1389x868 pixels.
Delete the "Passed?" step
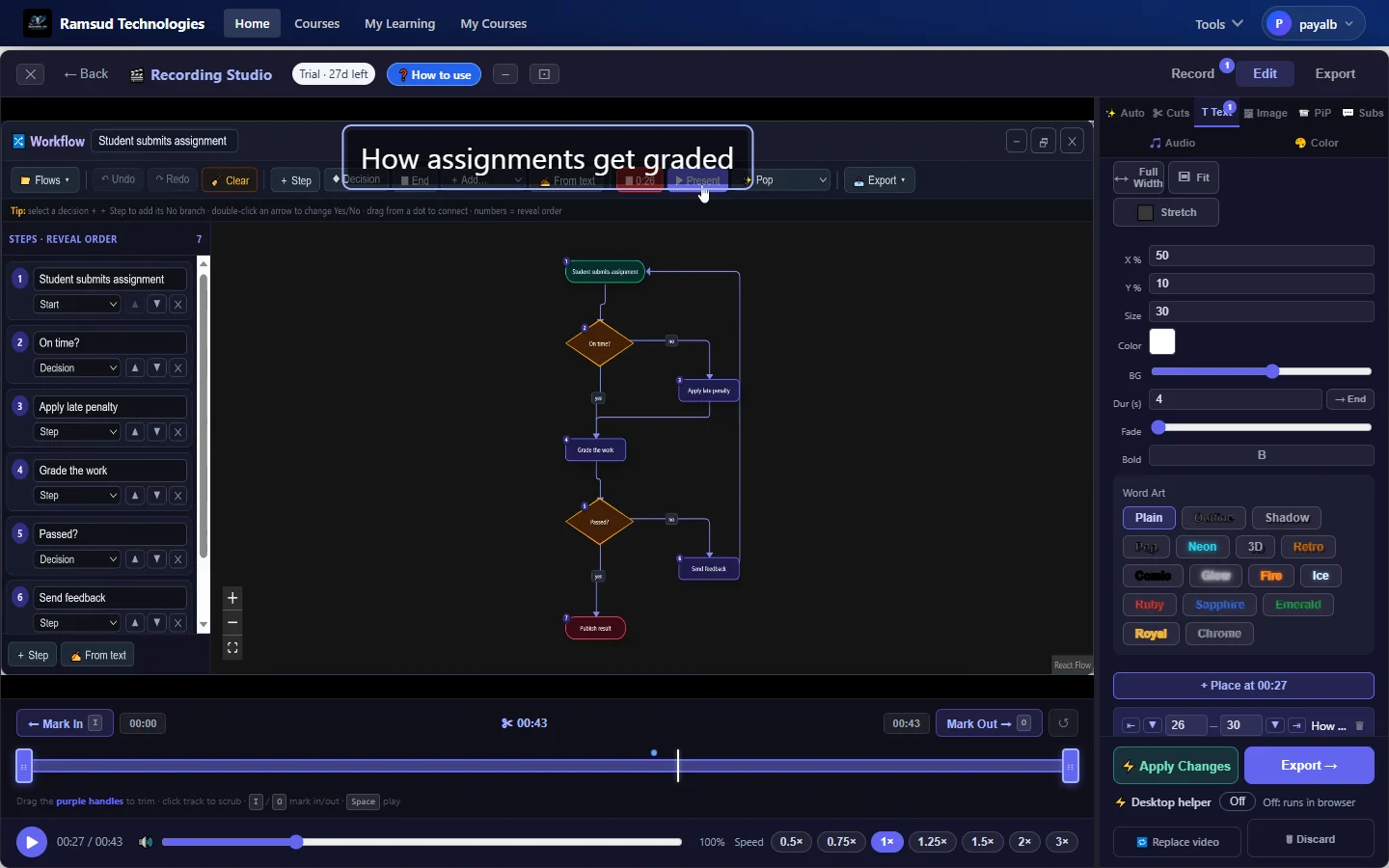click(x=178, y=559)
